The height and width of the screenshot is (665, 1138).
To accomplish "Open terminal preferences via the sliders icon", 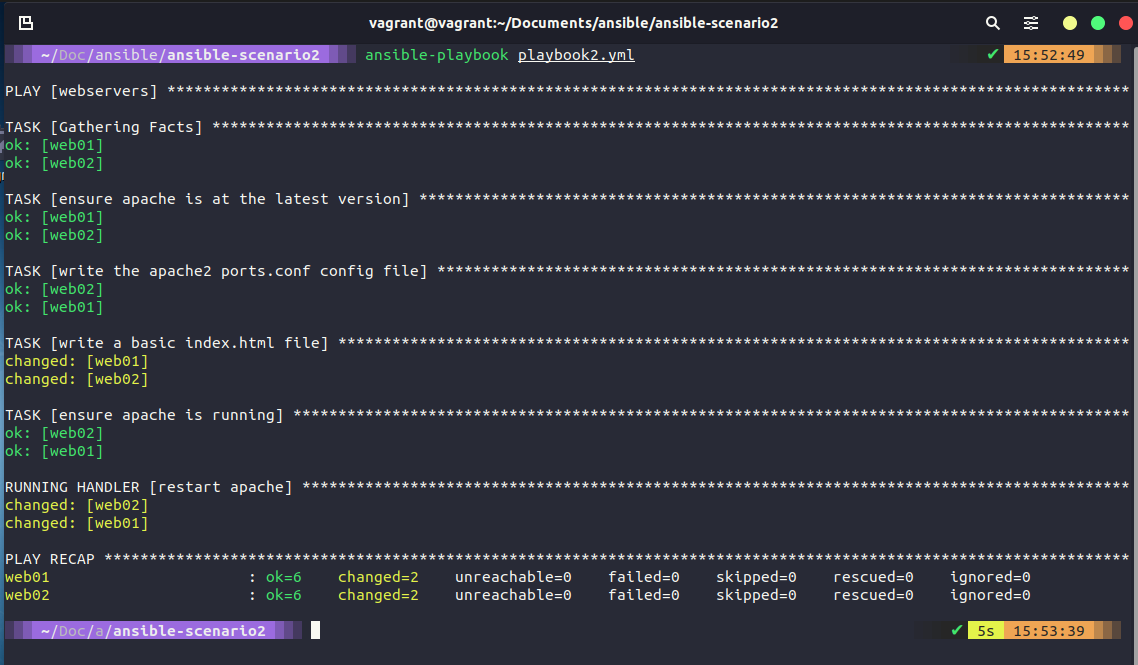I will (x=1032, y=22).
